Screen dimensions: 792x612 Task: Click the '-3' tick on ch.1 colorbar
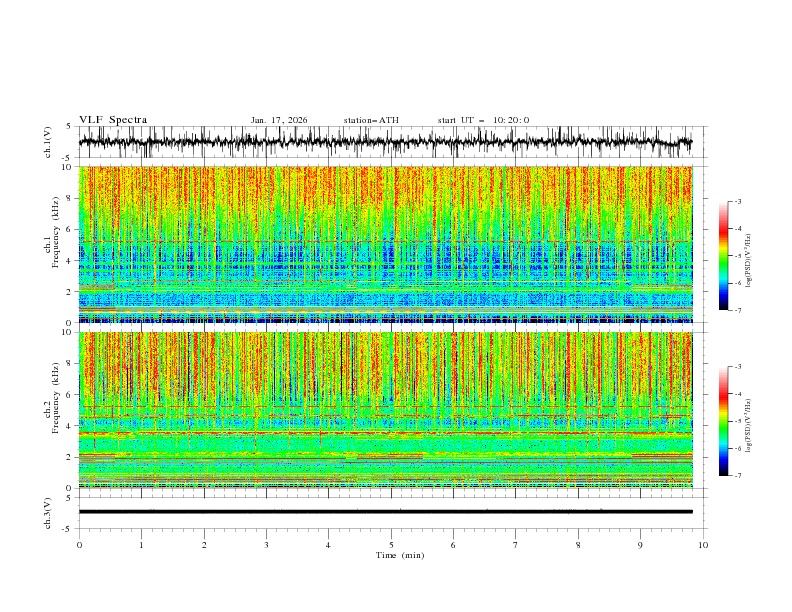[737, 201]
